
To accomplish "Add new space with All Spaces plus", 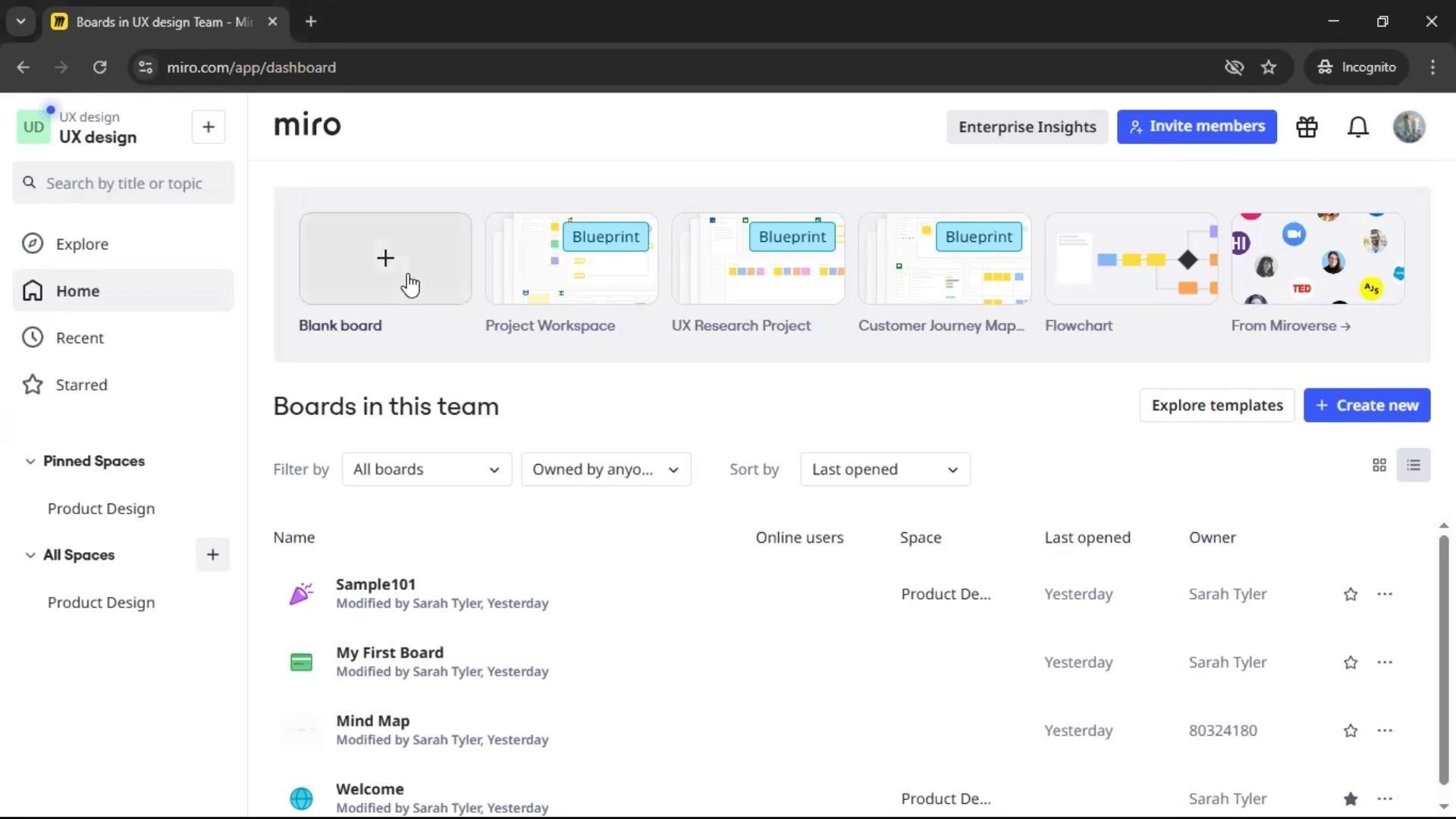I will tap(212, 555).
